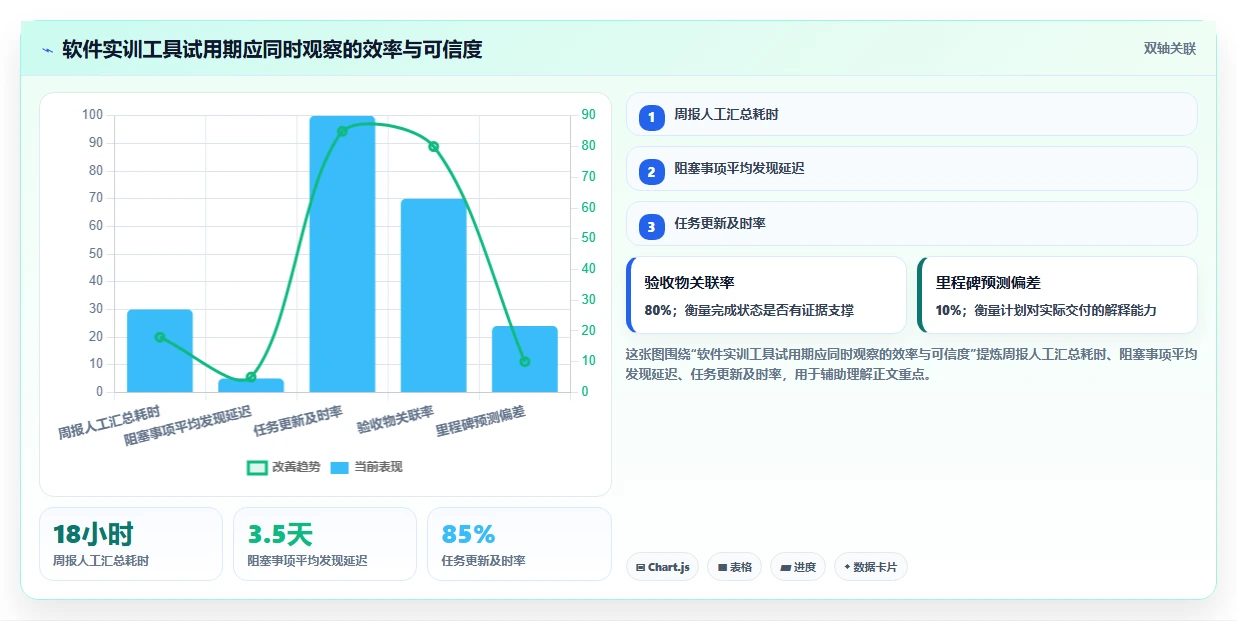Click the number 2 badge for 阻塞事项平均发现延迟
The height and width of the screenshot is (621, 1237).
click(x=651, y=172)
